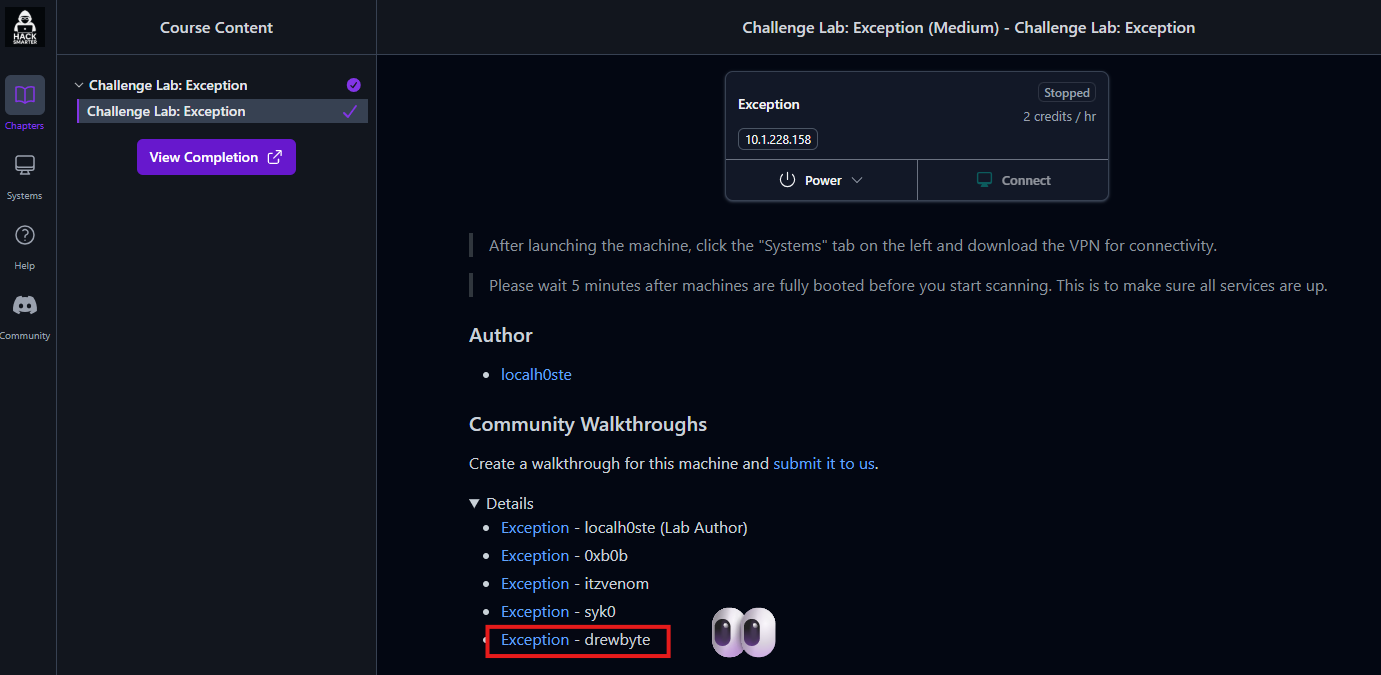Screen dimensions: 1381x675
Task: Click the eyes emoji sticker
Action: [x=743, y=633]
